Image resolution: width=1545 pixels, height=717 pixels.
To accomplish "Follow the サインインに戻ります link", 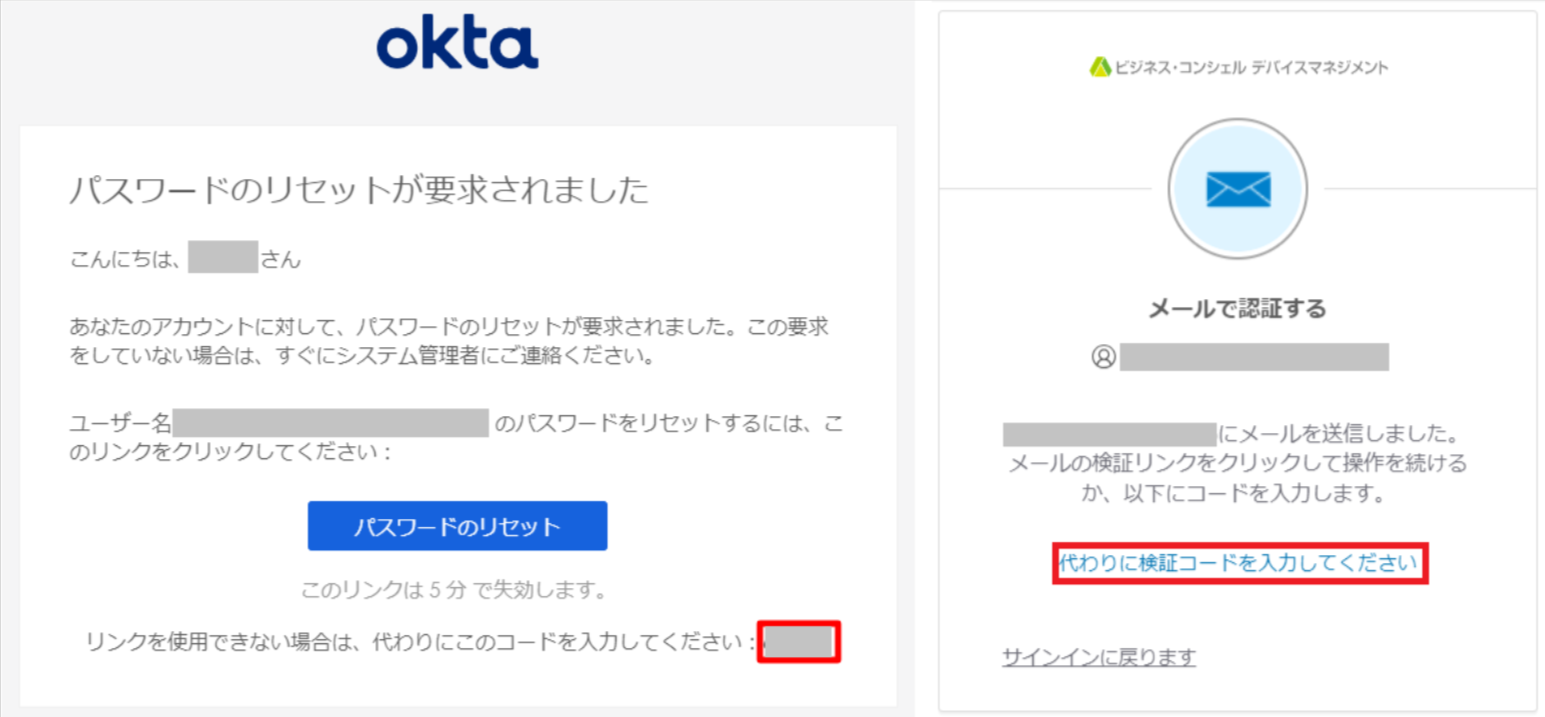I will [x=1099, y=657].
